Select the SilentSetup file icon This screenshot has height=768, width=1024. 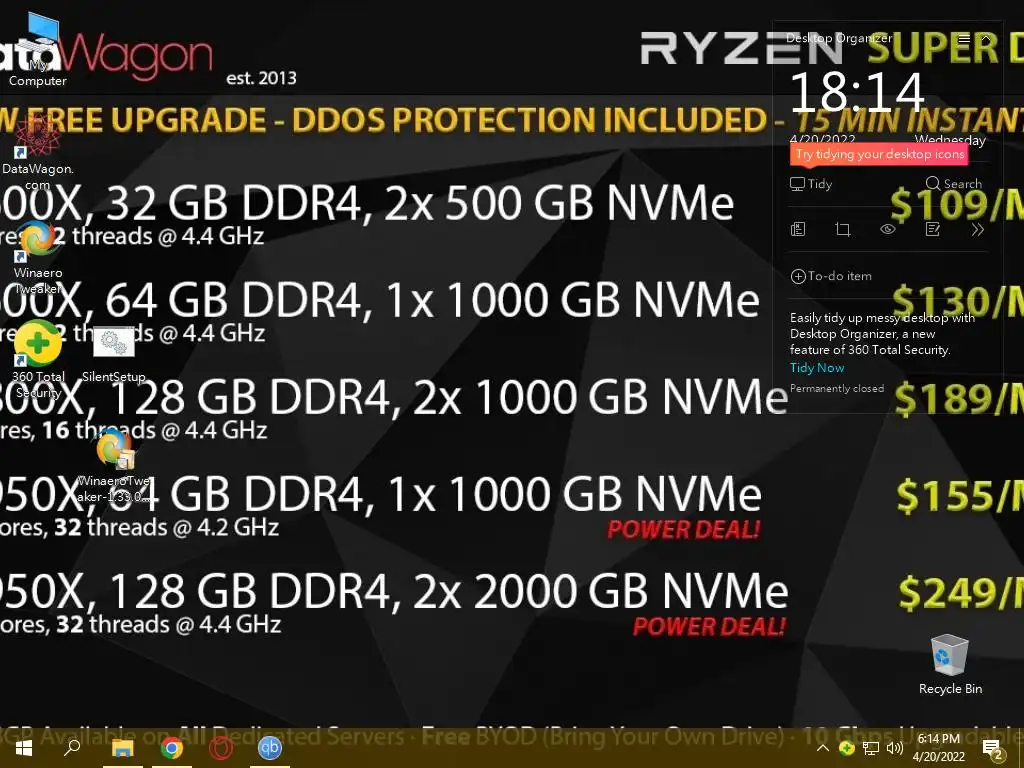click(x=114, y=356)
